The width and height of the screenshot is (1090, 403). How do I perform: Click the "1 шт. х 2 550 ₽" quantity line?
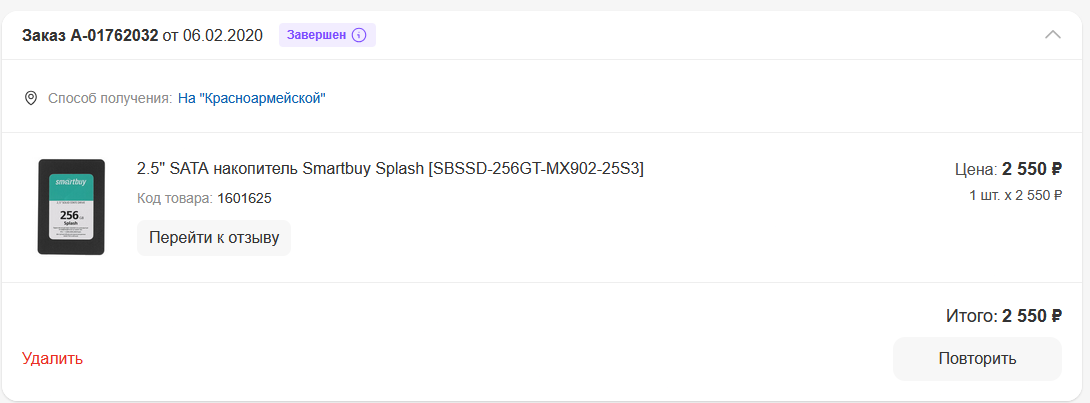1015,195
